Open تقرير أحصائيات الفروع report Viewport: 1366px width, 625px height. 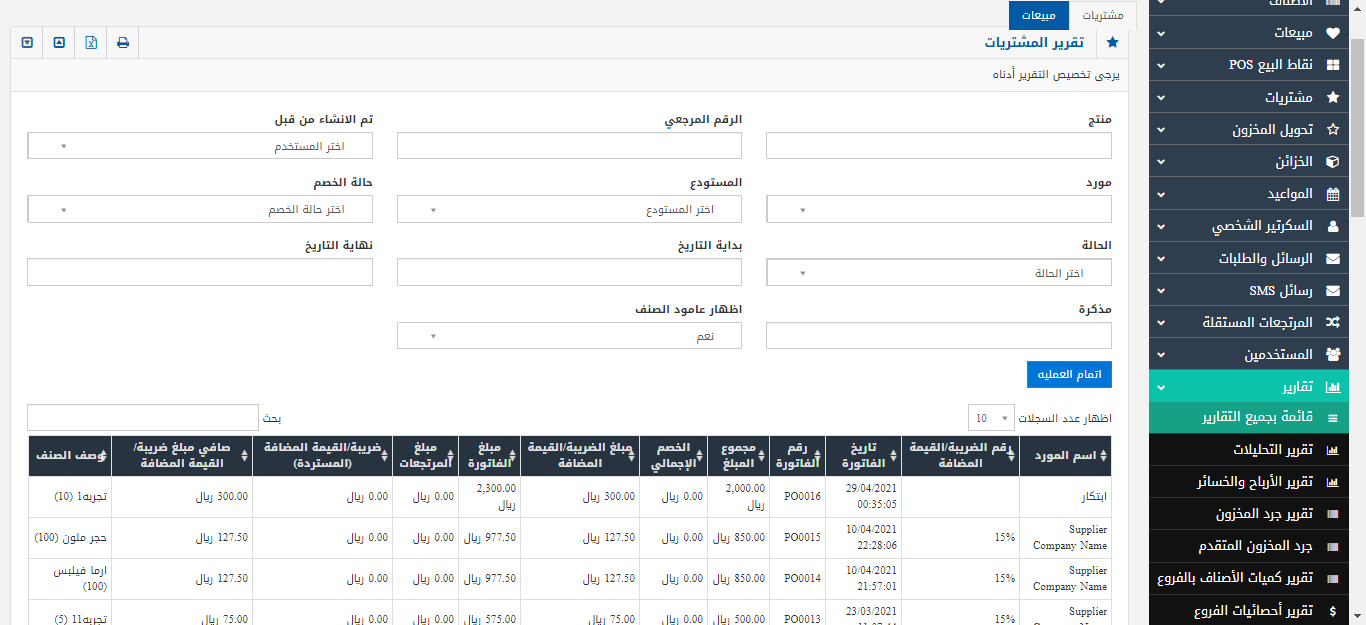coord(1257,610)
